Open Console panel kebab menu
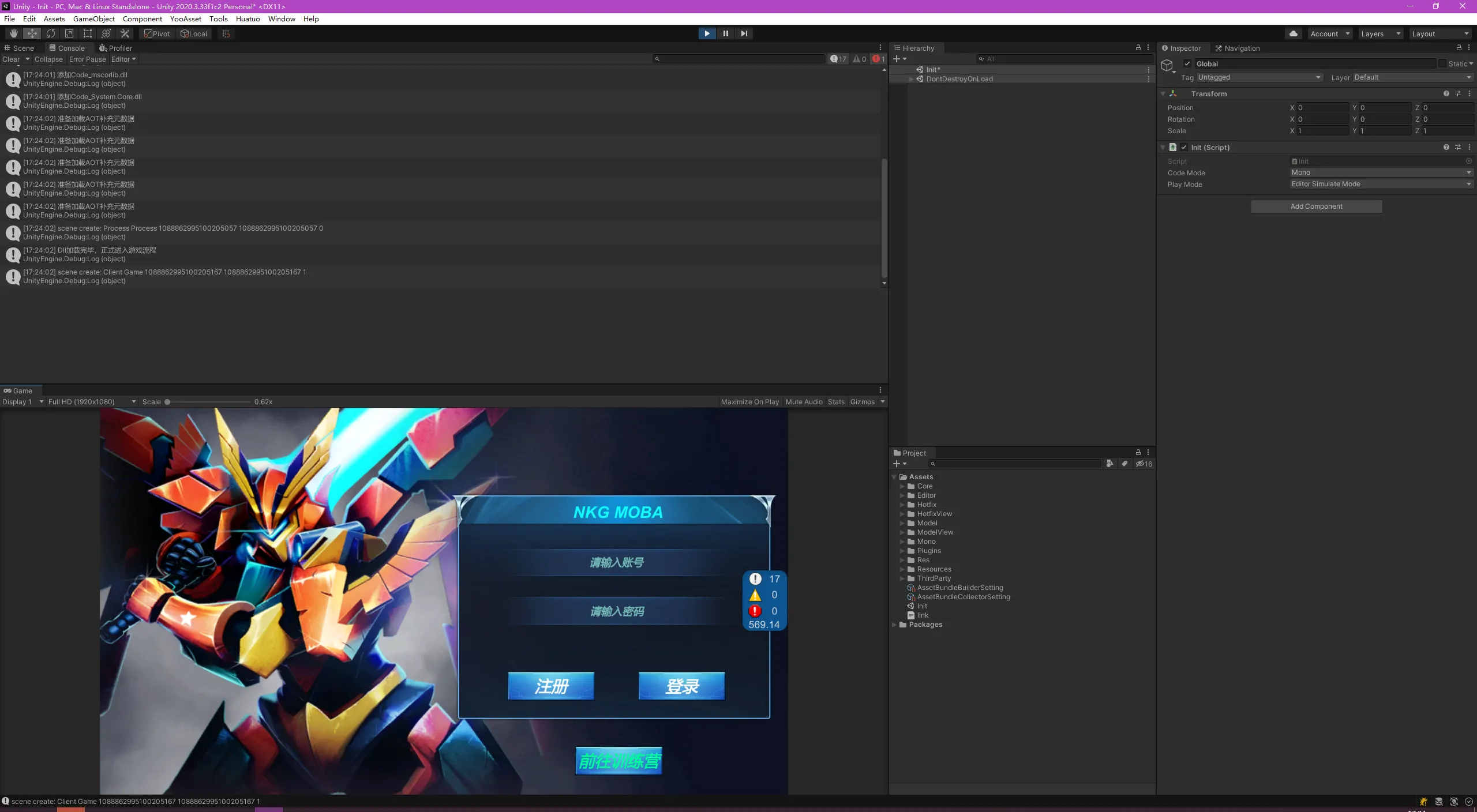The height and width of the screenshot is (812, 1477). point(880,48)
